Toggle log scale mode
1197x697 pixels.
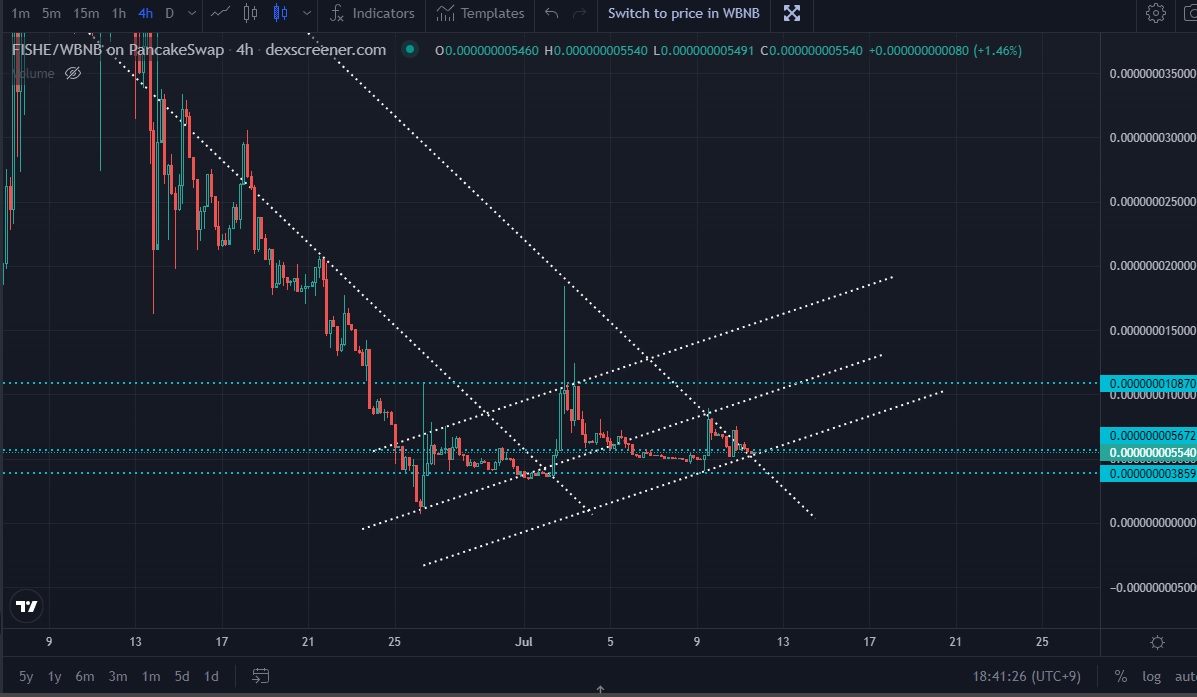(1151, 676)
